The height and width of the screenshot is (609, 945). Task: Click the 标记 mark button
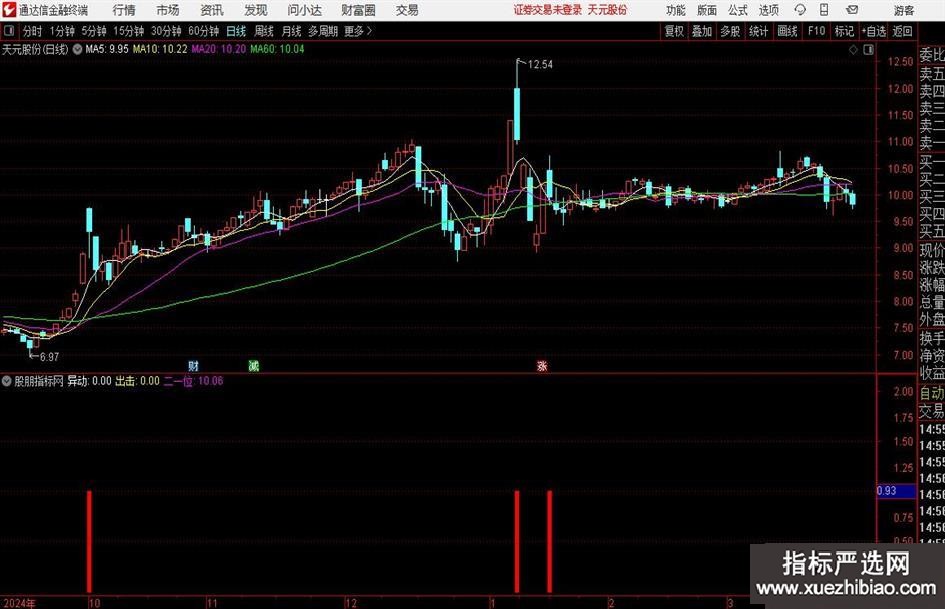coord(844,31)
